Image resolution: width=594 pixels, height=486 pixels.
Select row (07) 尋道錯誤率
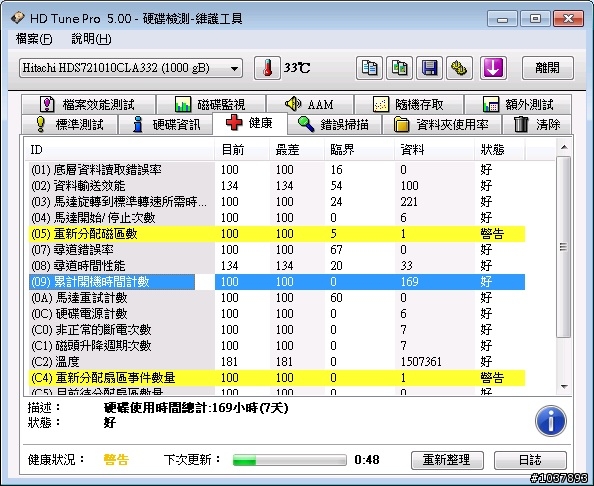[277, 250]
